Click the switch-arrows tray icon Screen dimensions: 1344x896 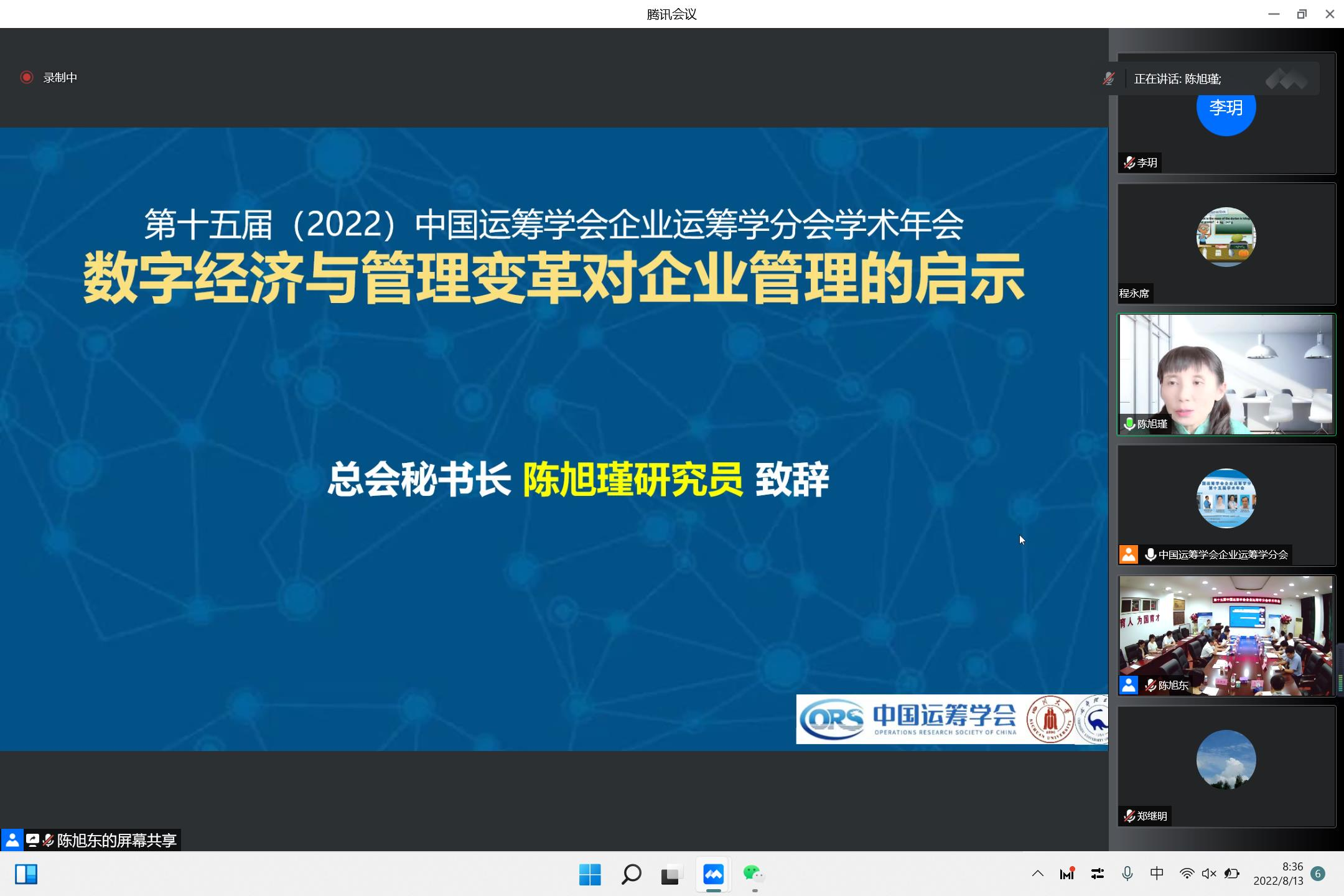(x=1098, y=874)
